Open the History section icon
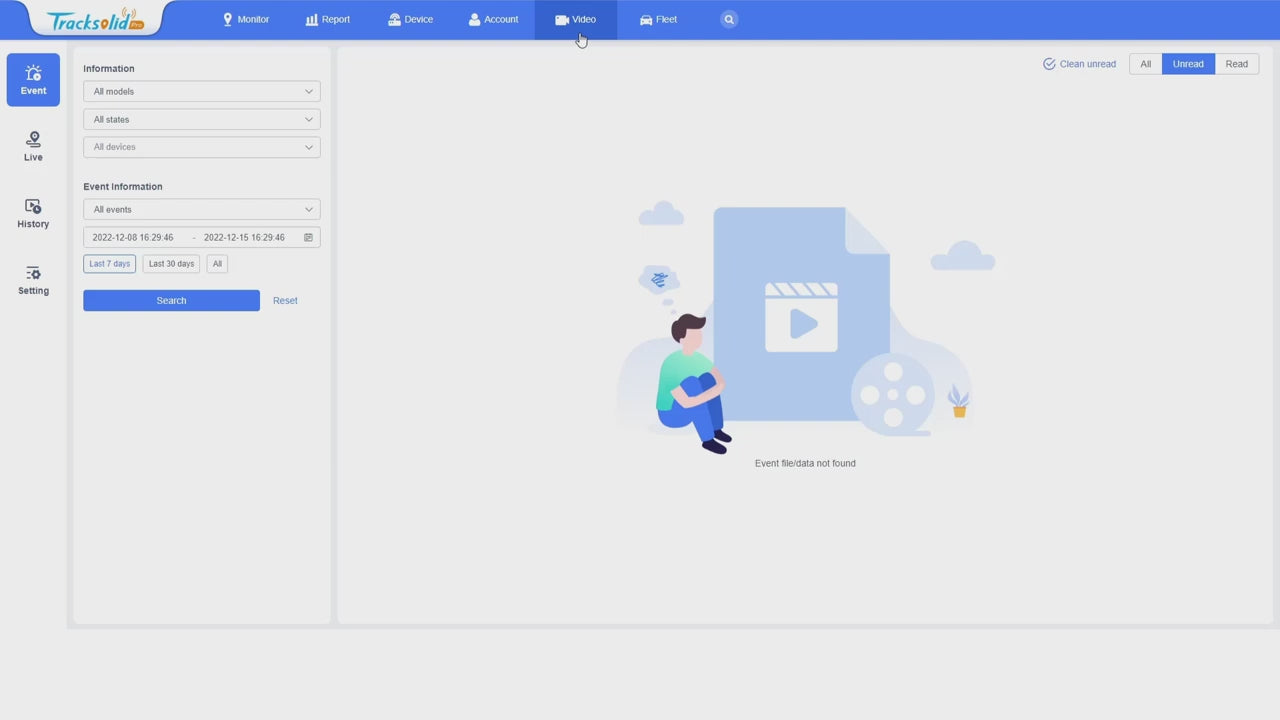This screenshot has height=720, width=1280. (33, 206)
